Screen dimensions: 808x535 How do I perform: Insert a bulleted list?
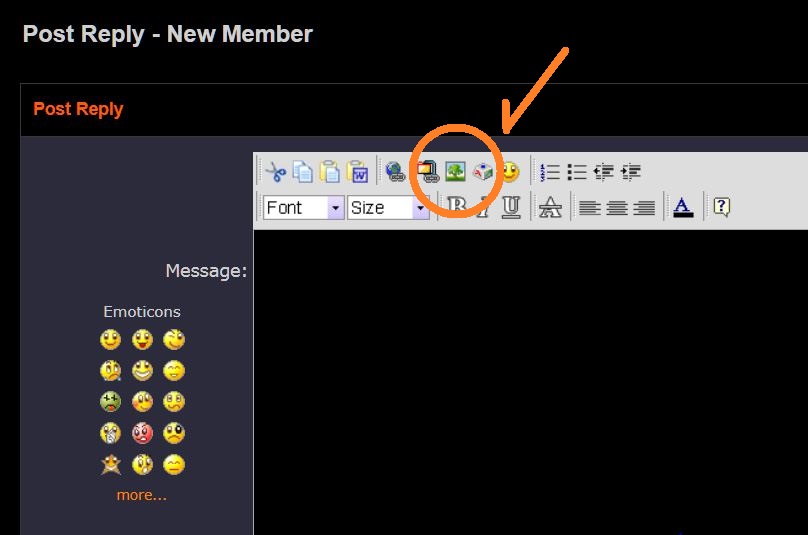point(576,172)
